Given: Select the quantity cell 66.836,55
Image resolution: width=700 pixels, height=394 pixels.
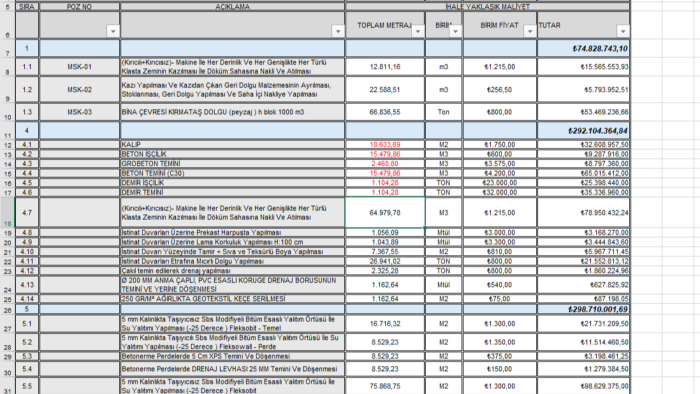Looking at the screenshot, I should (x=385, y=112).
